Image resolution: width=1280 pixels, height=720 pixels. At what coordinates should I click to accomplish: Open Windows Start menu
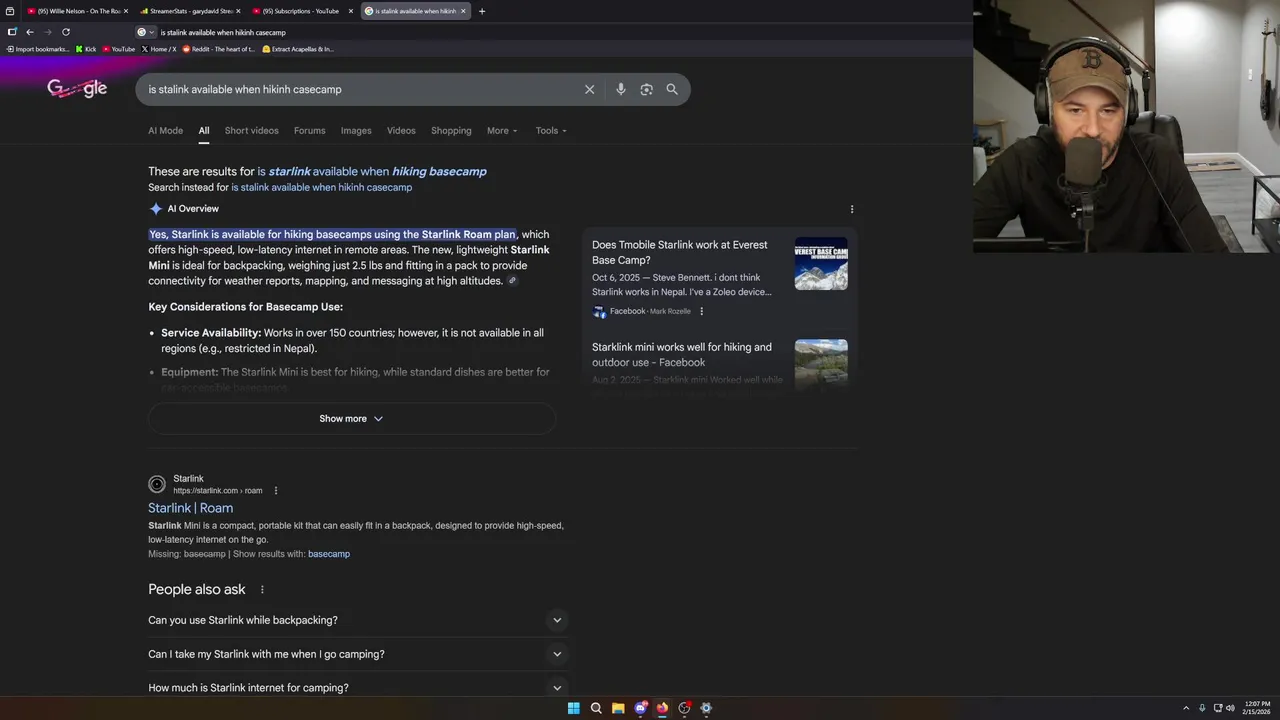(x=574, y=708)
